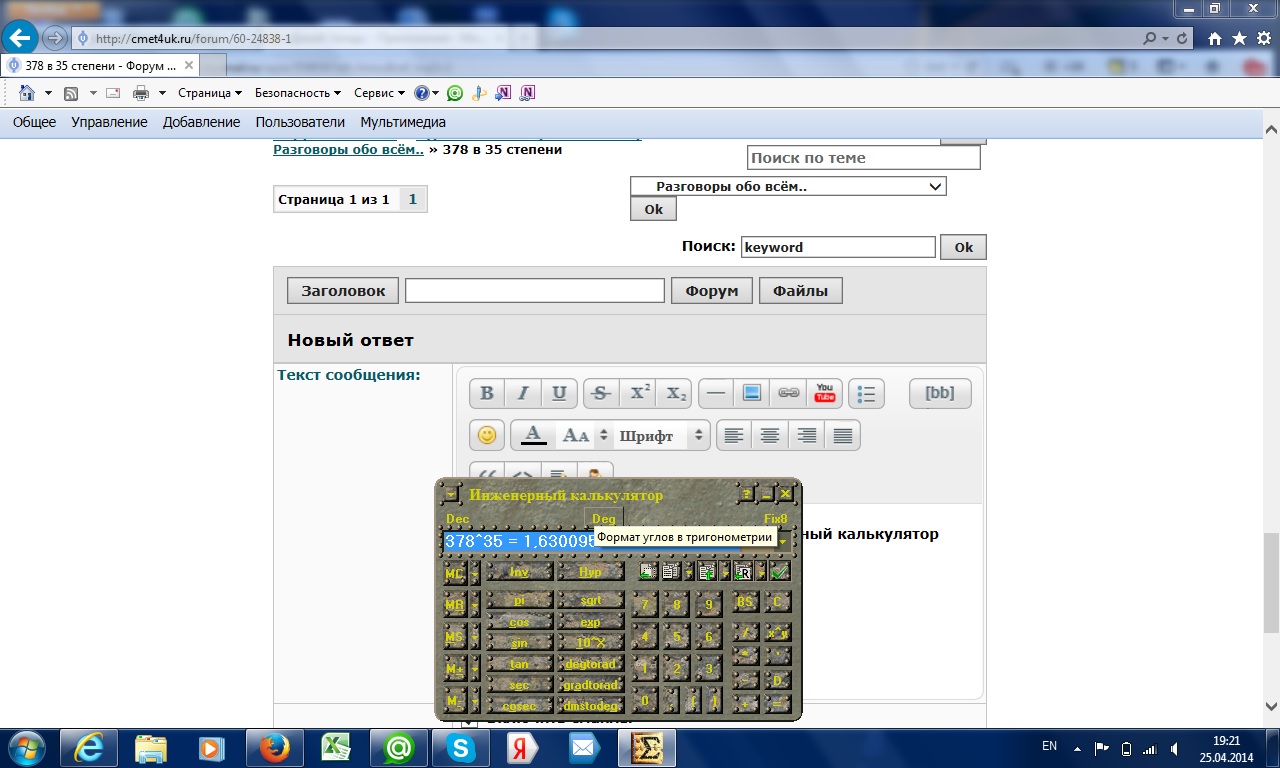Expand the calculator display history dropdown arrow
Viewport: 1280px width, 768px height.
tap(782, 541)
